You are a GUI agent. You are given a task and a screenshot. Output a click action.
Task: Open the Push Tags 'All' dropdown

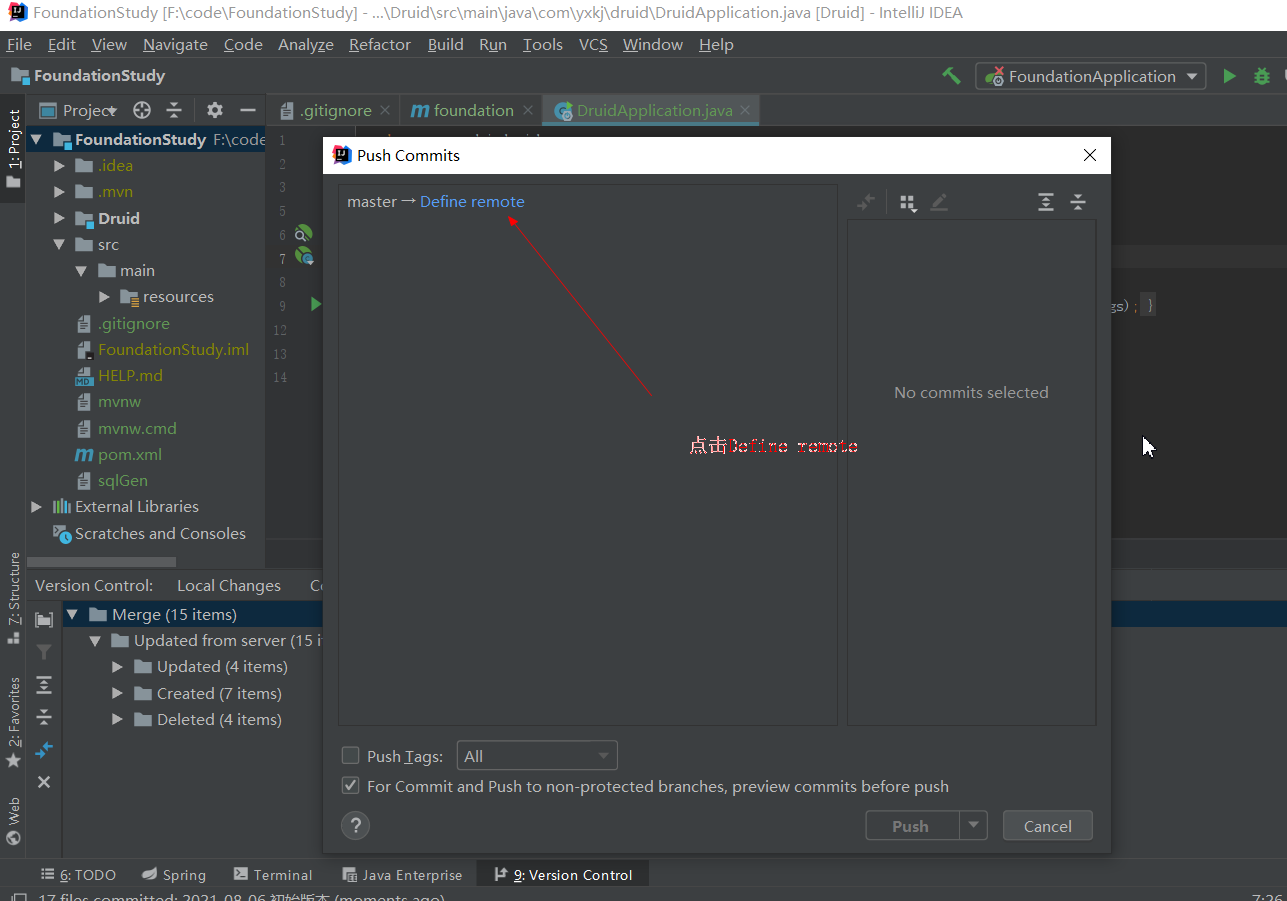537,756
